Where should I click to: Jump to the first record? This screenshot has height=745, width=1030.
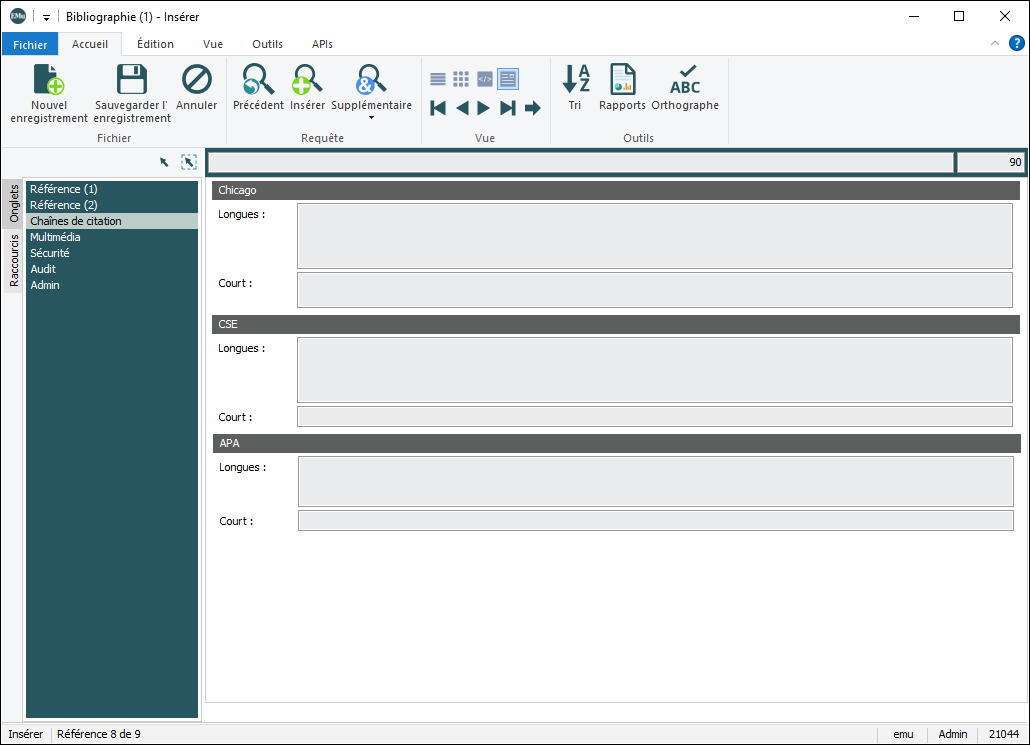click(438, 108)
